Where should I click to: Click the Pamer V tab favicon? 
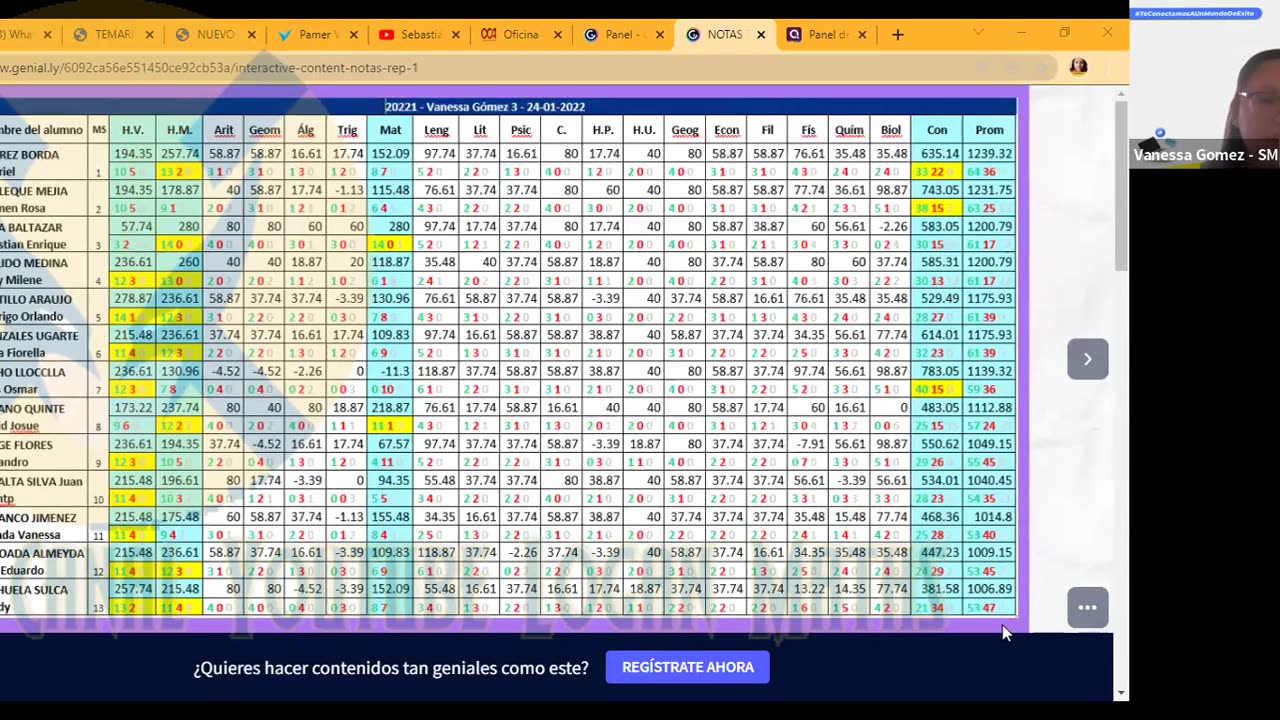coord(285,34)
